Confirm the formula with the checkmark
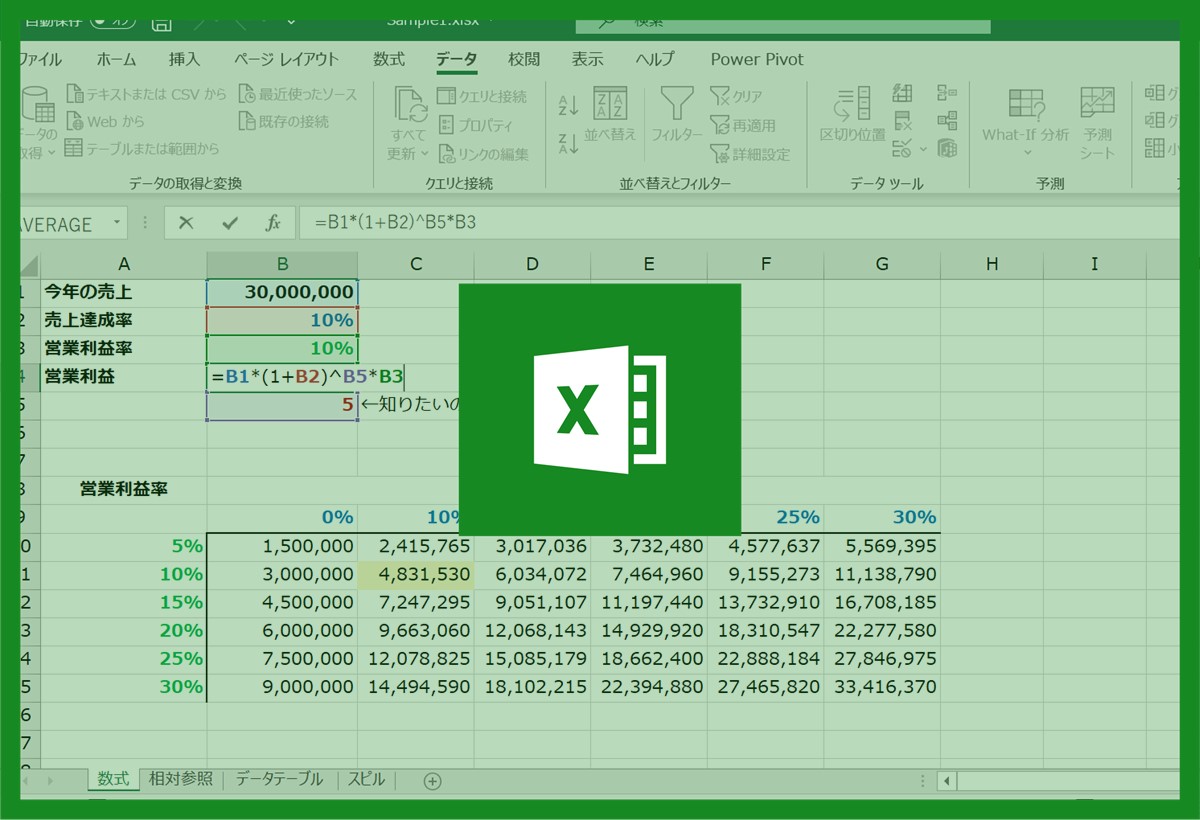Viewport: 1200px width, 820px height. point(230,224)
